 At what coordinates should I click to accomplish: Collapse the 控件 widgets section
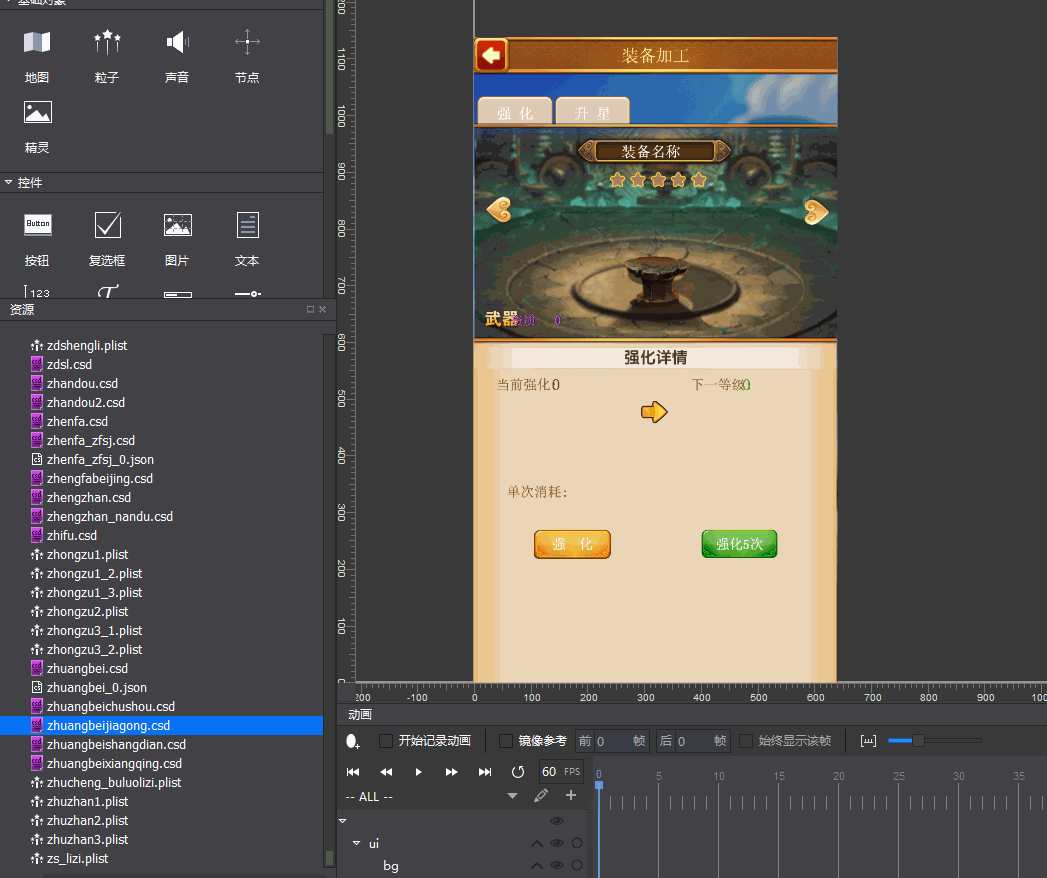tap(9, 183)
